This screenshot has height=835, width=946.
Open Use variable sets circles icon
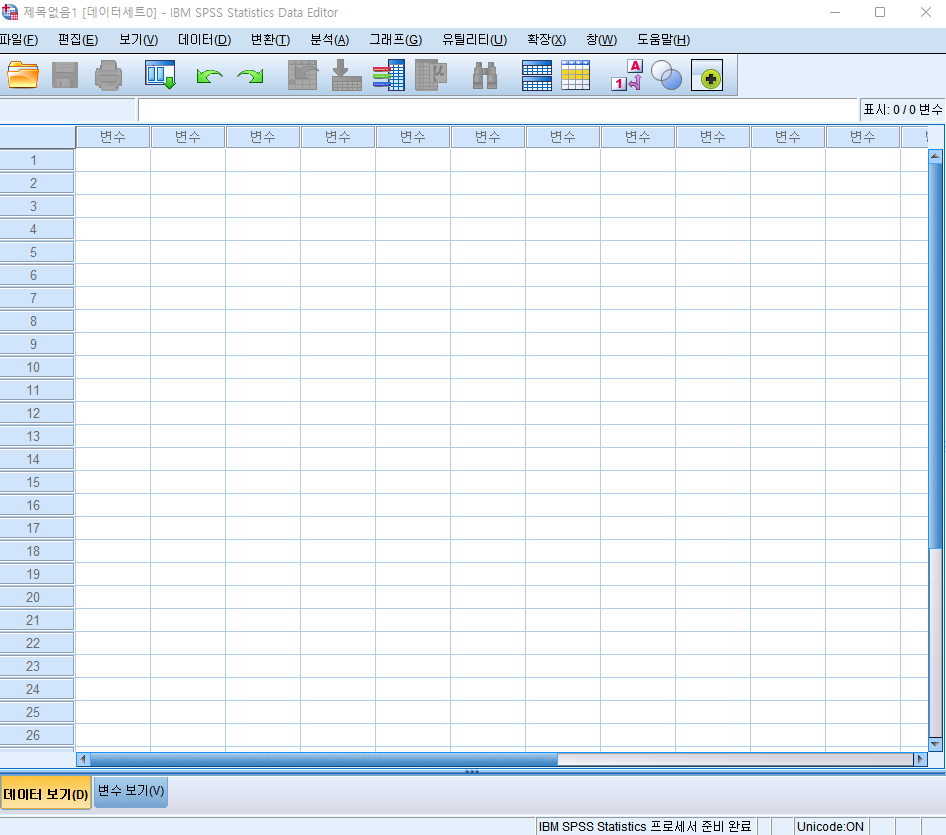point(667,75)
